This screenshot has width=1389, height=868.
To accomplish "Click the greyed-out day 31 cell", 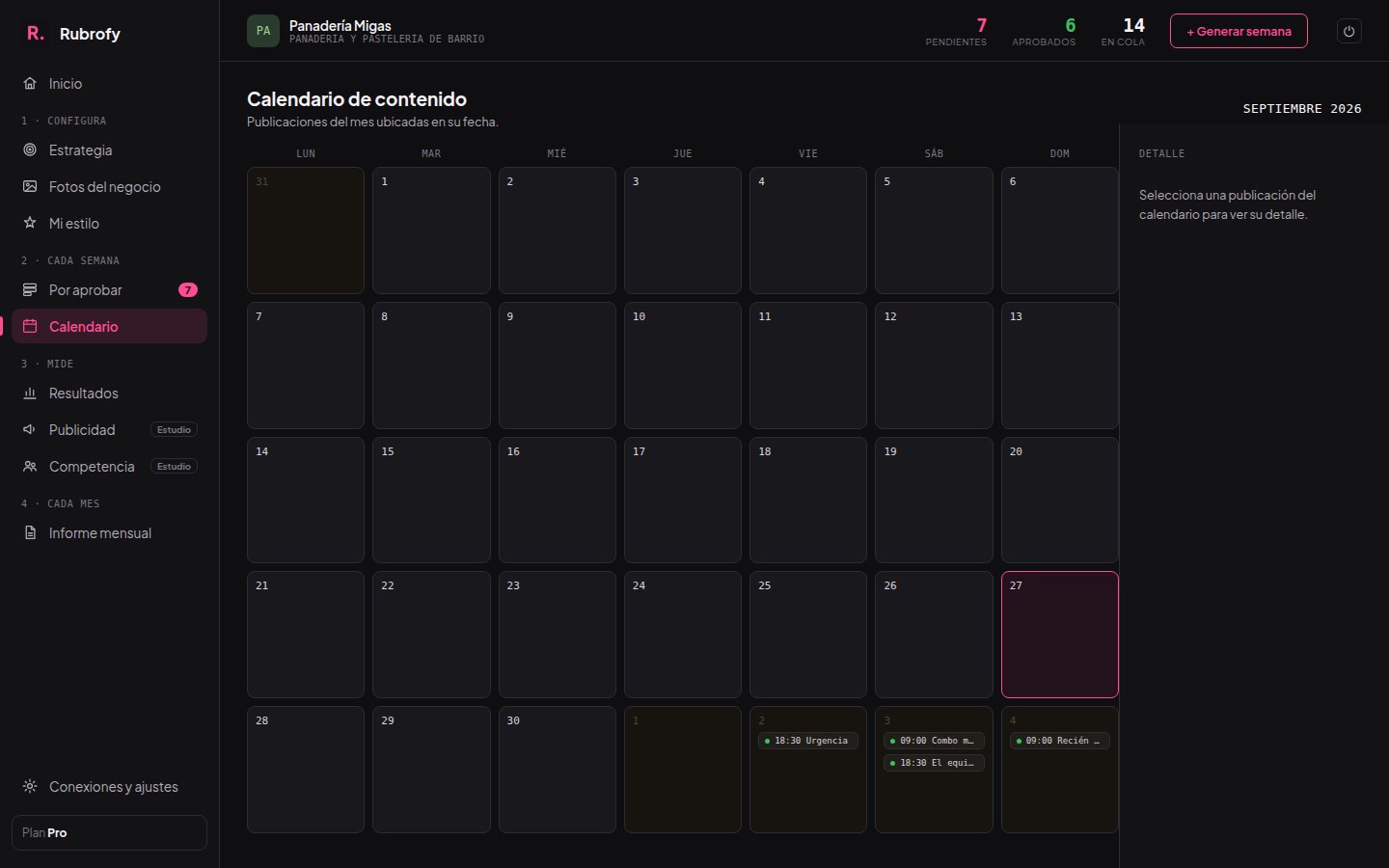I will (x=306, y=231).
